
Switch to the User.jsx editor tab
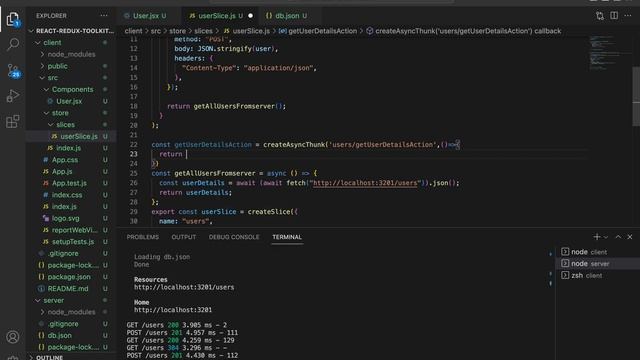coord(146,16)
